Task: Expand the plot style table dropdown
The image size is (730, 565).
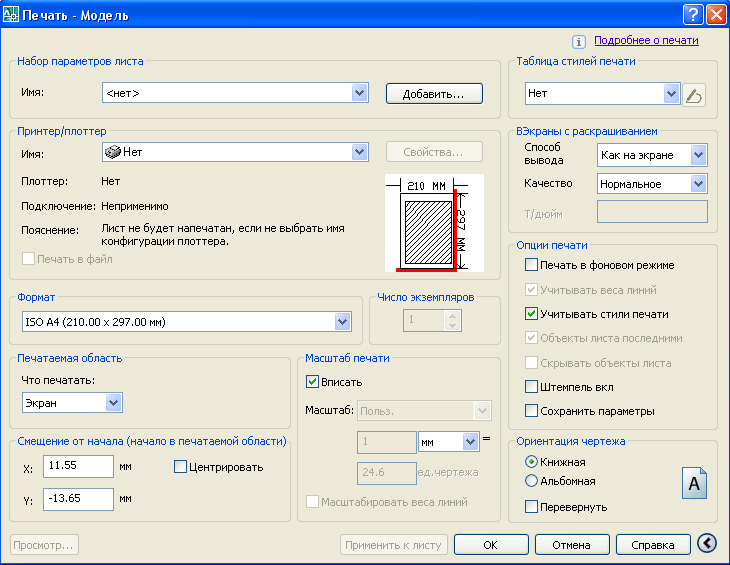Action: click(602, 94)
